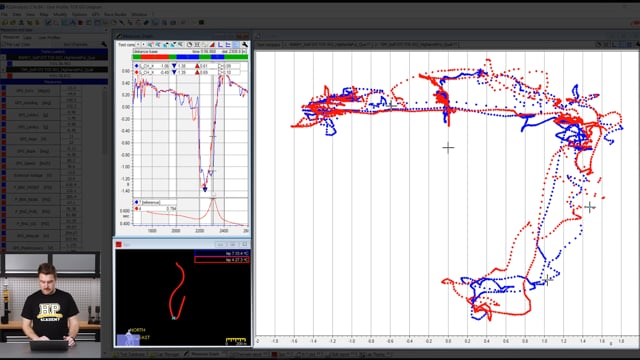Click the blue lap time box in track map
The width and height of the screenshot is (640, 360).
pos(222,253)
